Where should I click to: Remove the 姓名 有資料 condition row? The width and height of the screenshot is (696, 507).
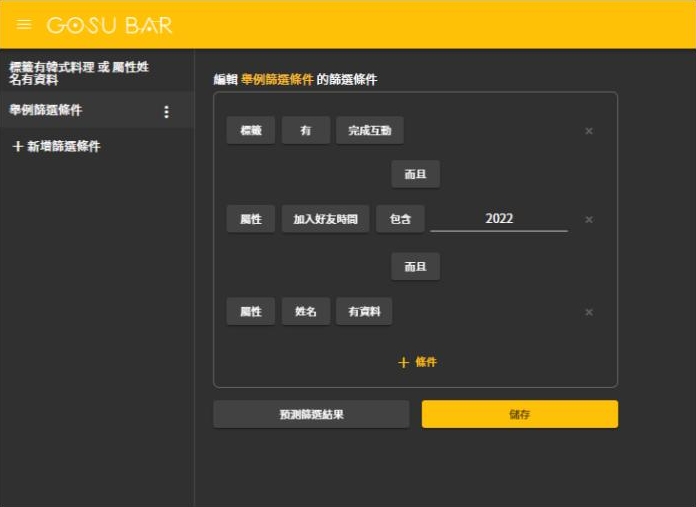coord(588,312)
